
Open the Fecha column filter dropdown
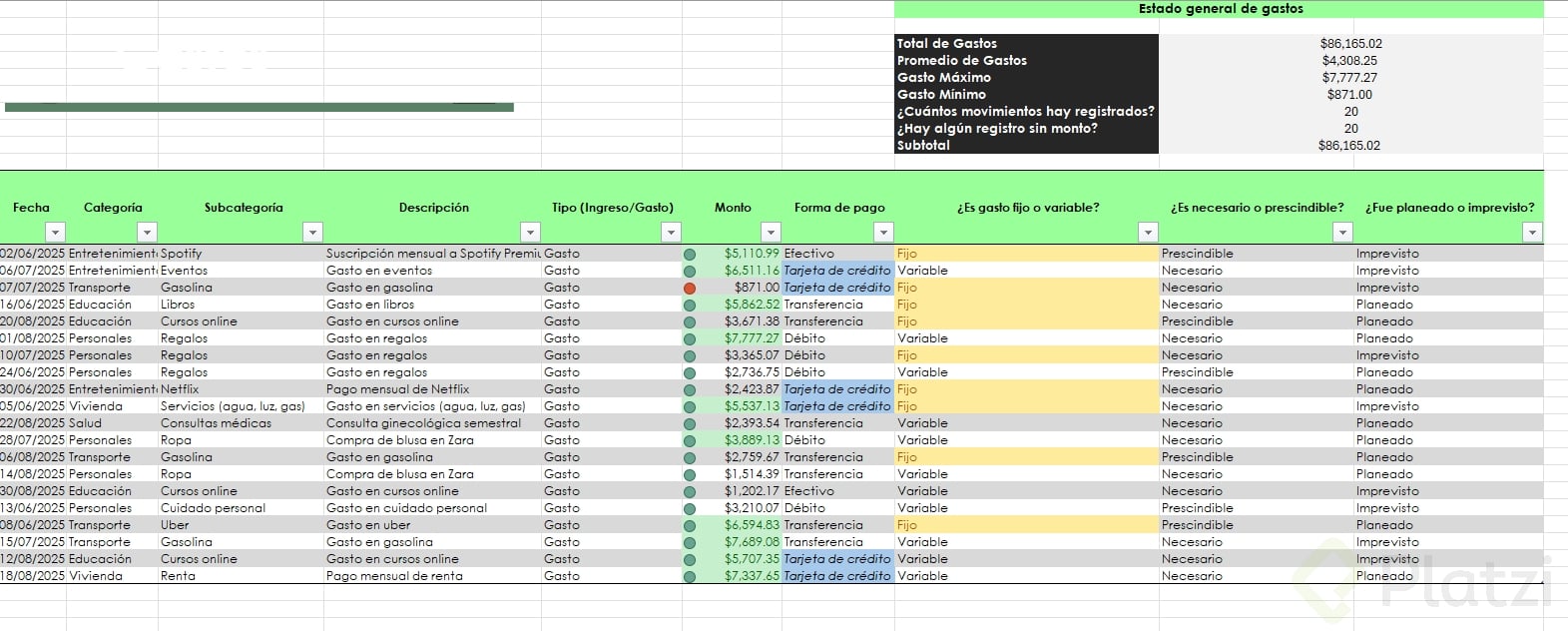tap(56, 233)
